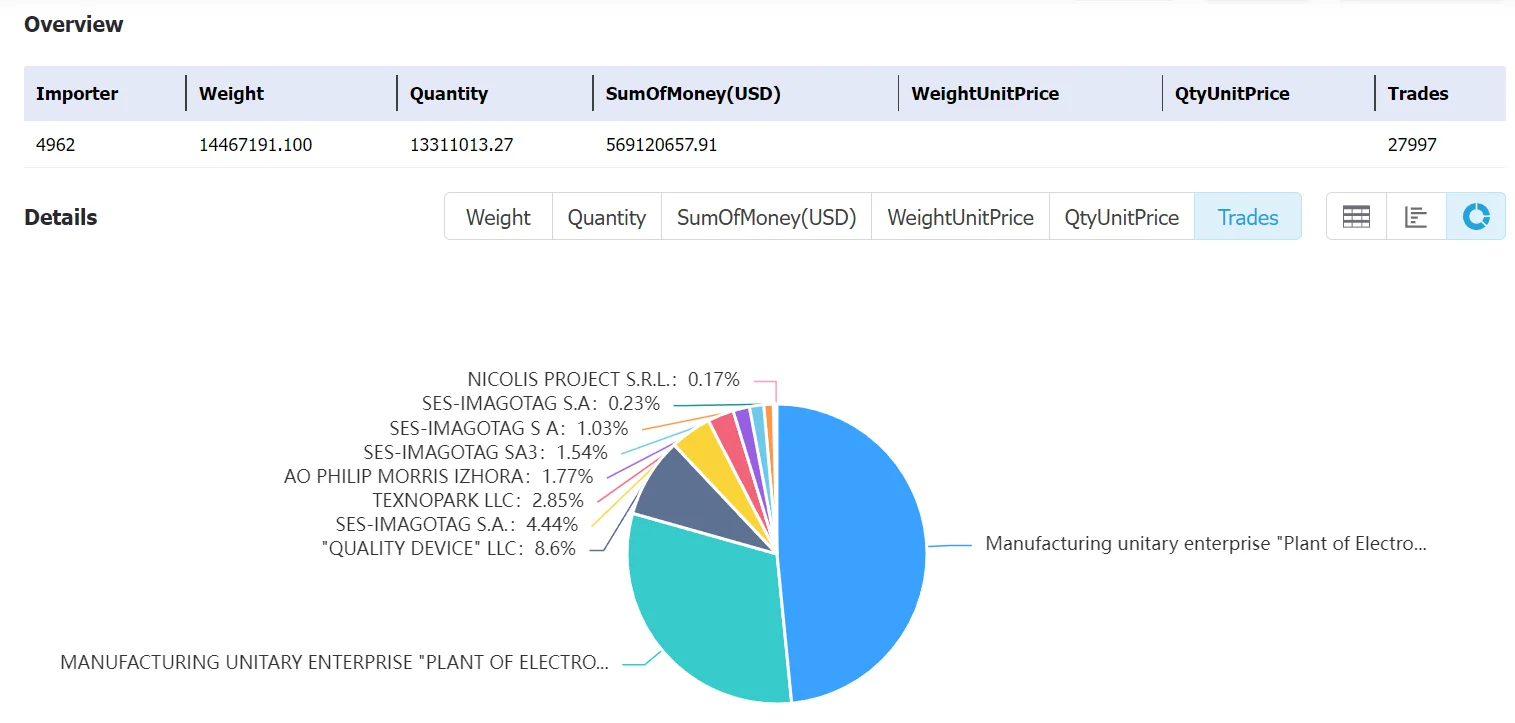Click the AO PHILIP MORRIS IZHORA label
This screenshot has height=723, width=1515.
(439, 476)
